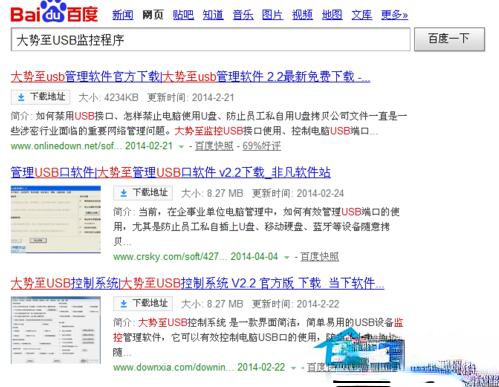The width and height of the screenshot is (499, 387).
Task: Open the 音乐 music tab
Action: [243, 15]
